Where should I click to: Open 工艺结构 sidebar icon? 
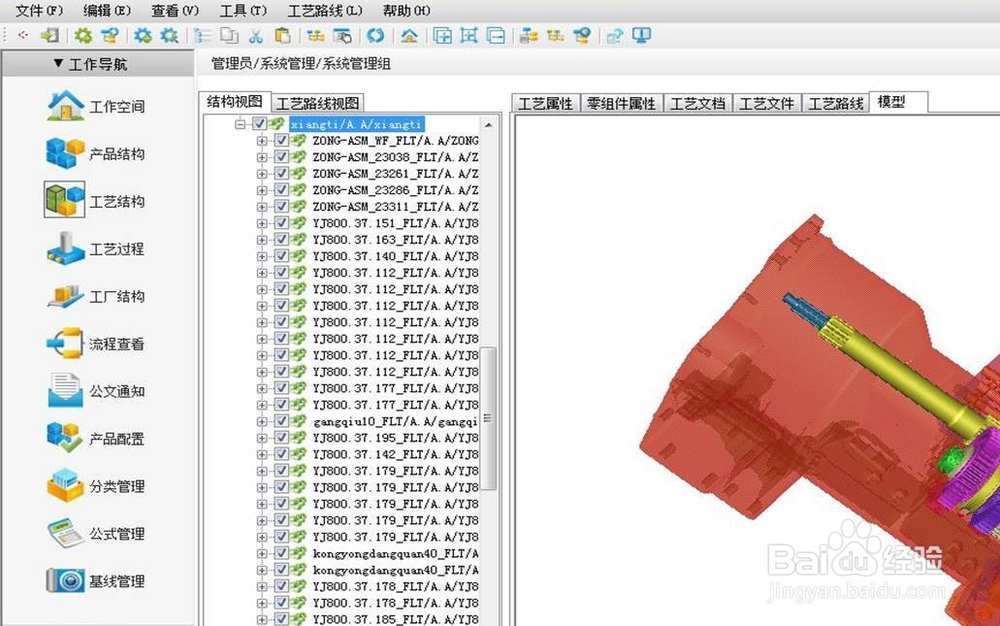coord(64,200)
